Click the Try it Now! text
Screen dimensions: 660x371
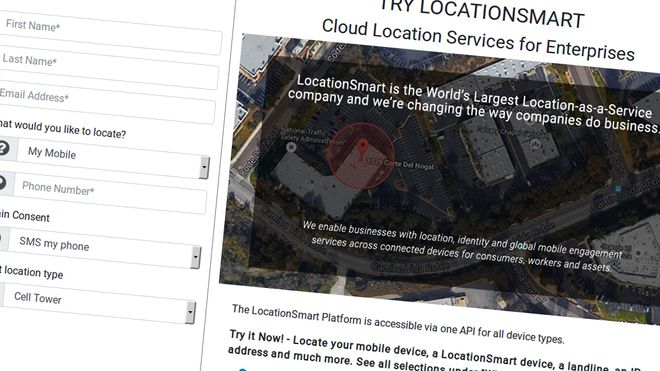point(257,336)
